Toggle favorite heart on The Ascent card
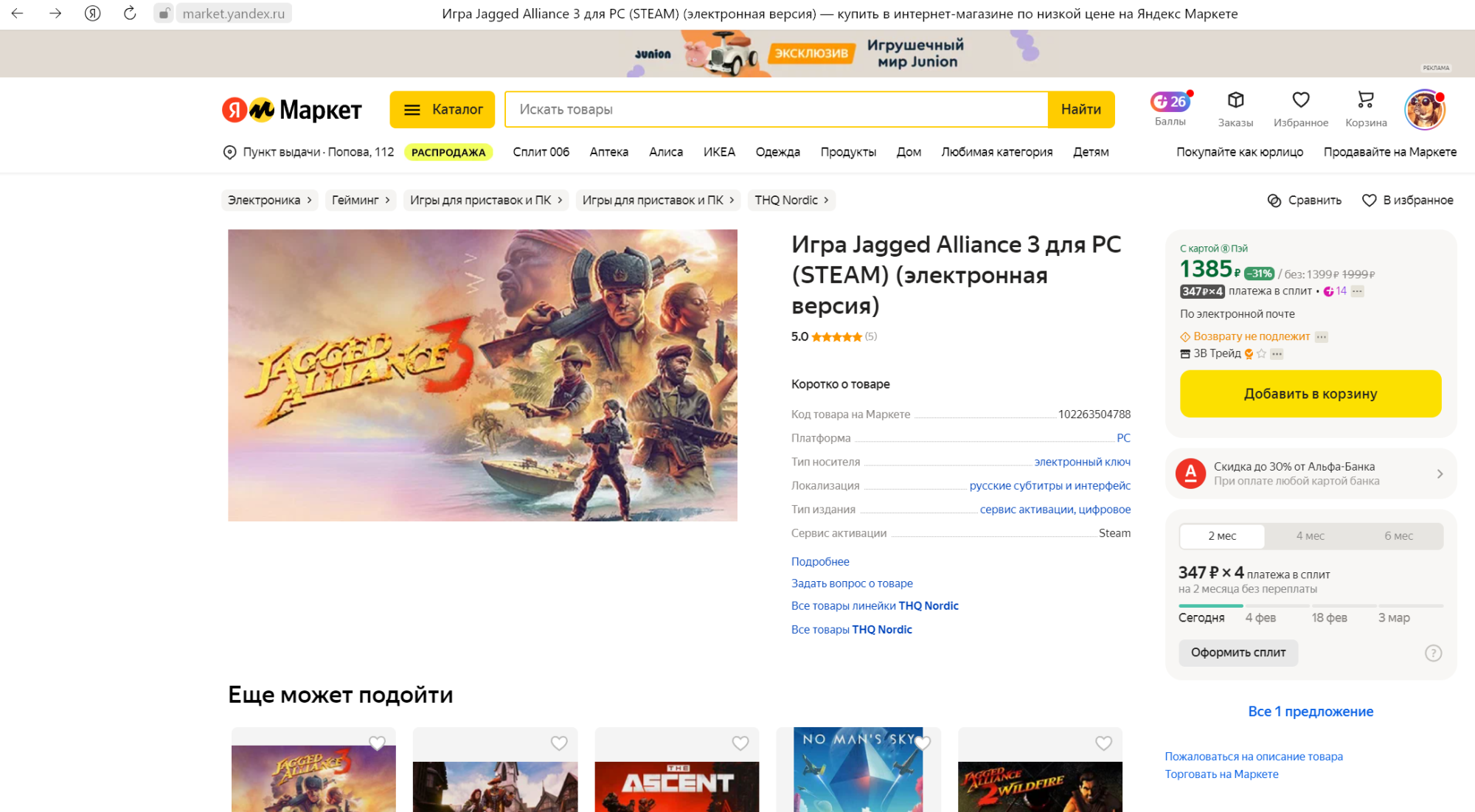 [x=740, y=743]
